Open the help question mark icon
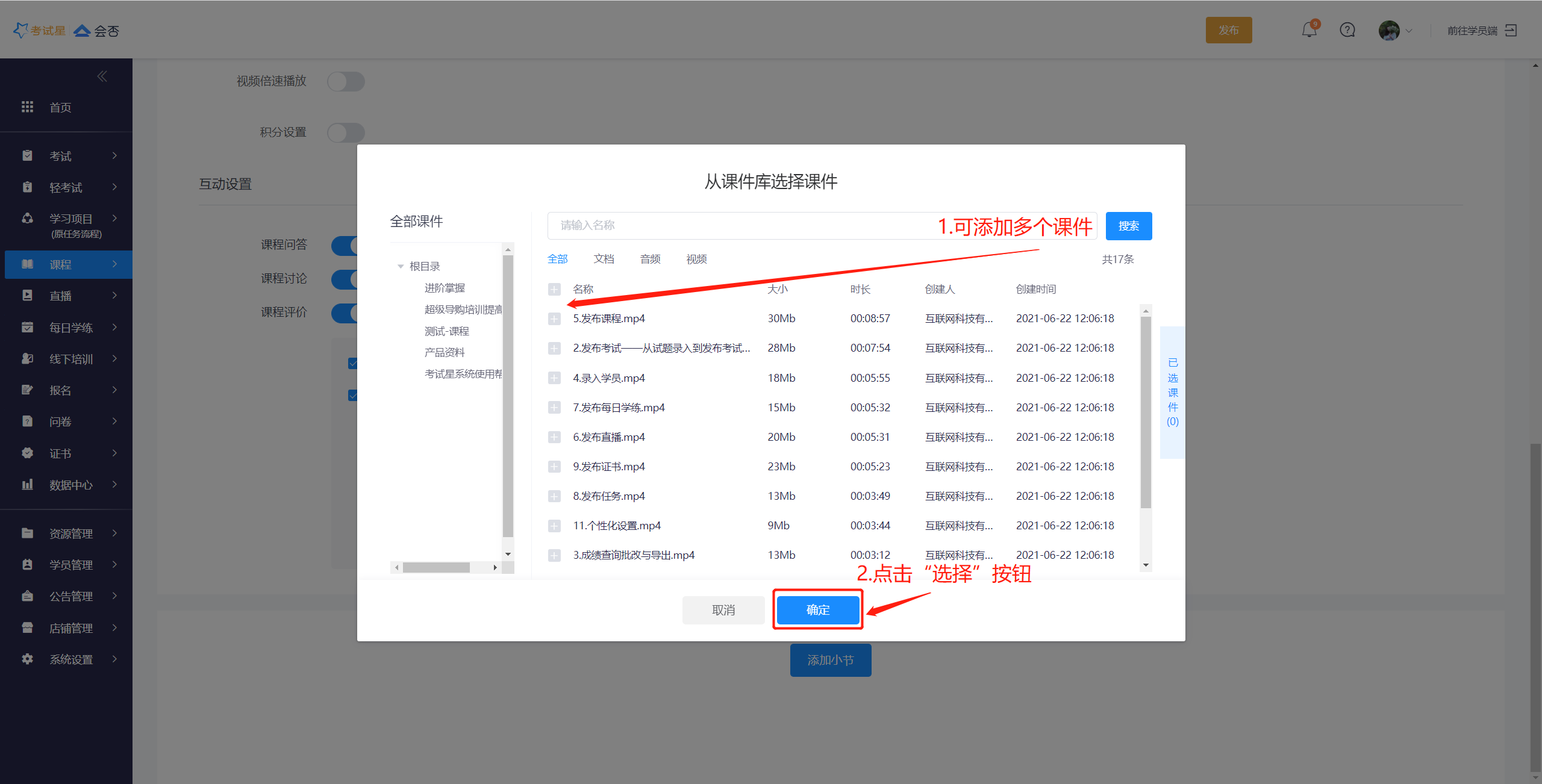Image resolution: width=1542 pixels, height=784 pixels. [1347, 30]
